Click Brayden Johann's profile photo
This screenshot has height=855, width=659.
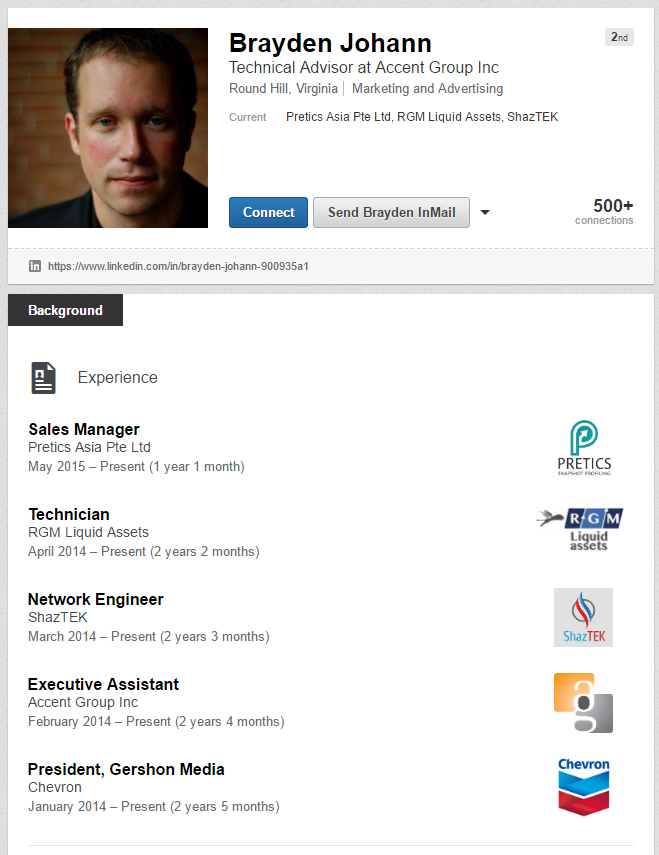point(108,128)
